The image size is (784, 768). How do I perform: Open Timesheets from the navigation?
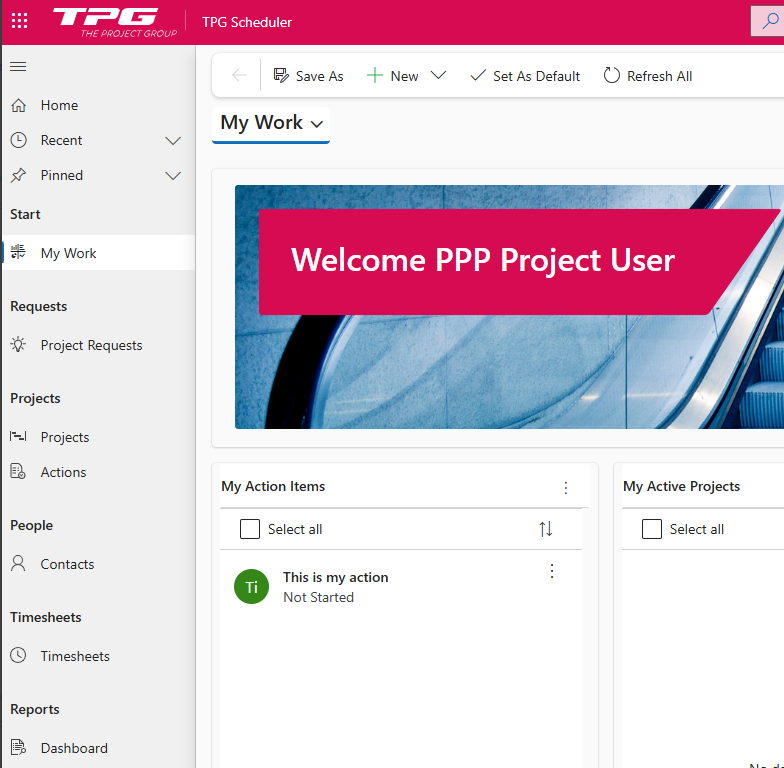[x=75, y=656]
